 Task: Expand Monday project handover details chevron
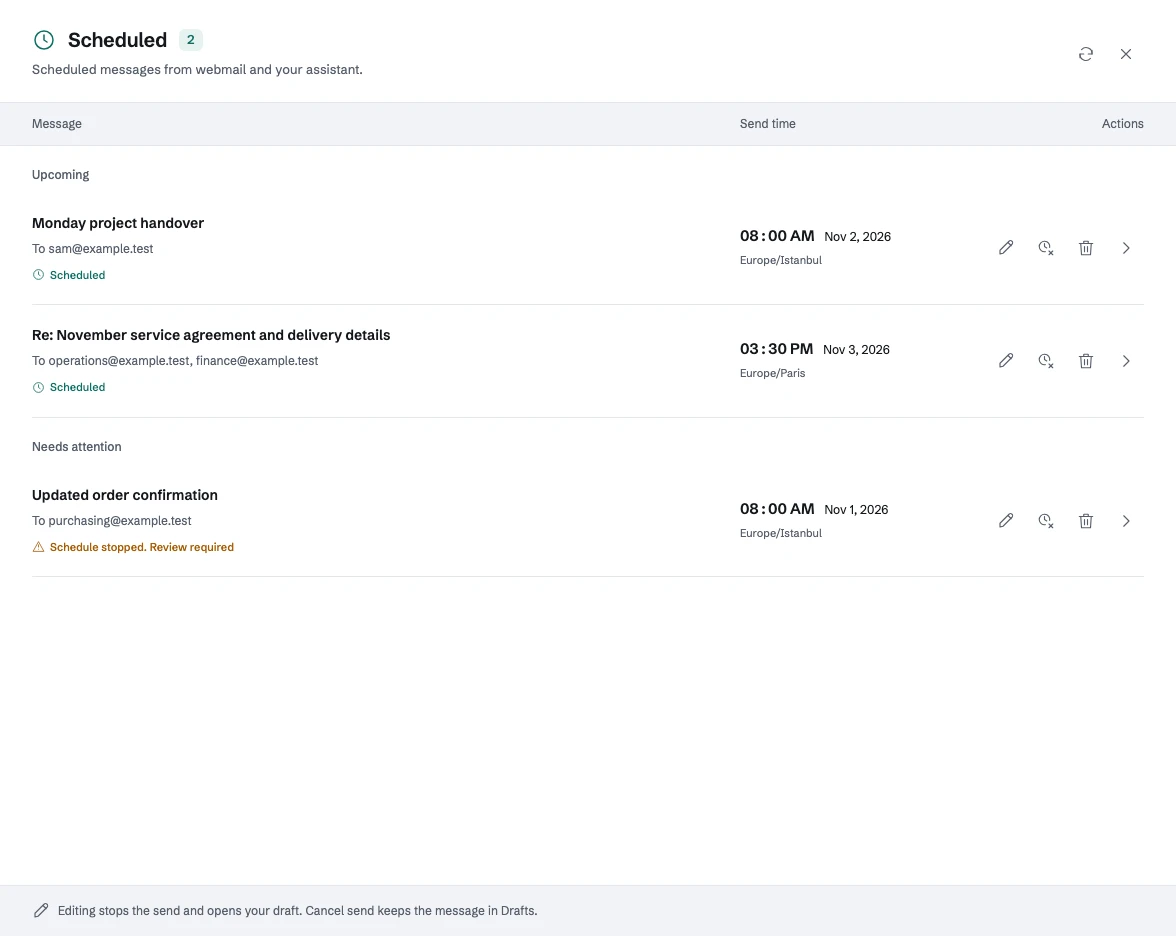coord(1126,248)
